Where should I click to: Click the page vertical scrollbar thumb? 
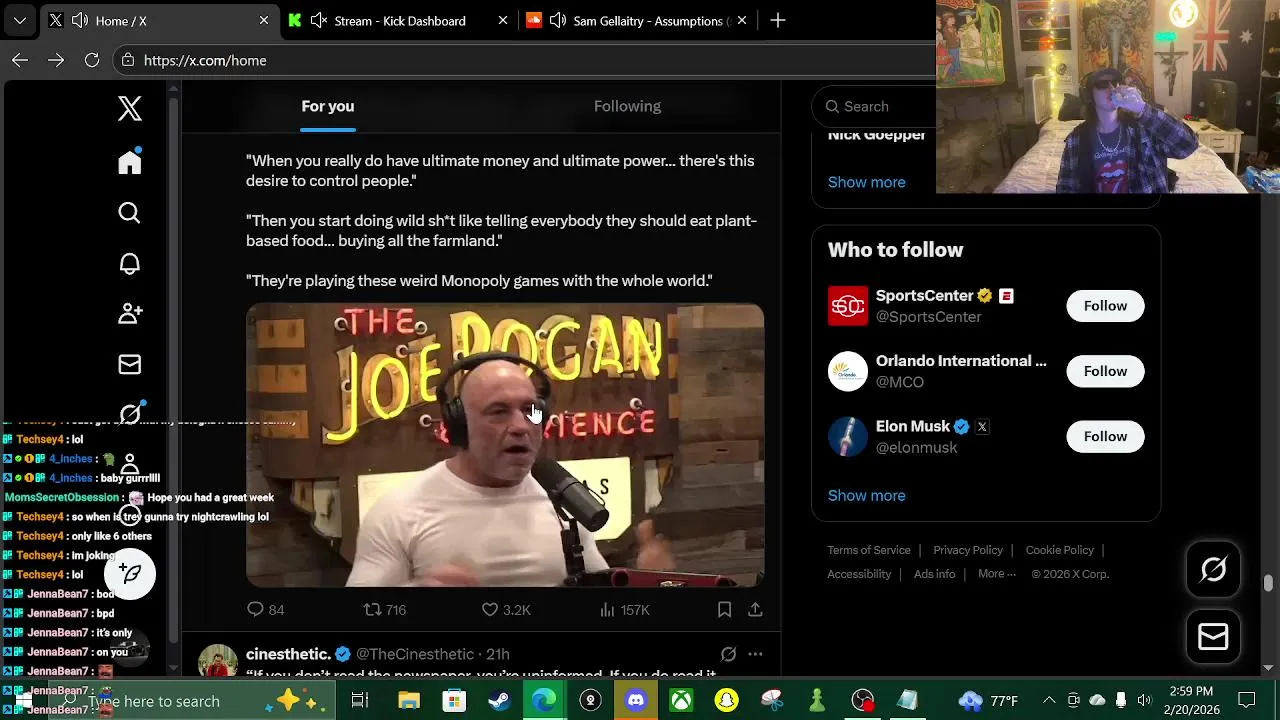click(1268, 583)
